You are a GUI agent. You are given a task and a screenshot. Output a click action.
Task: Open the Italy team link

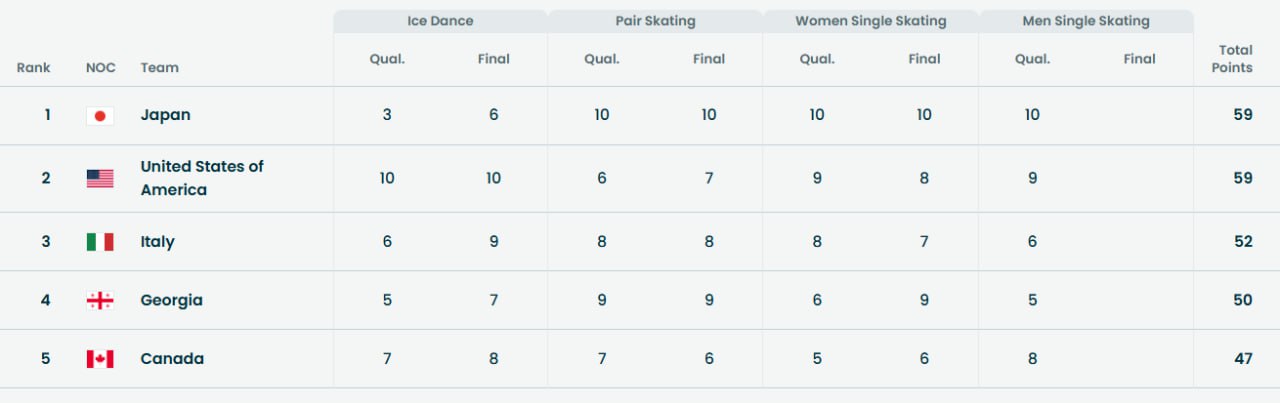(157, 242)
